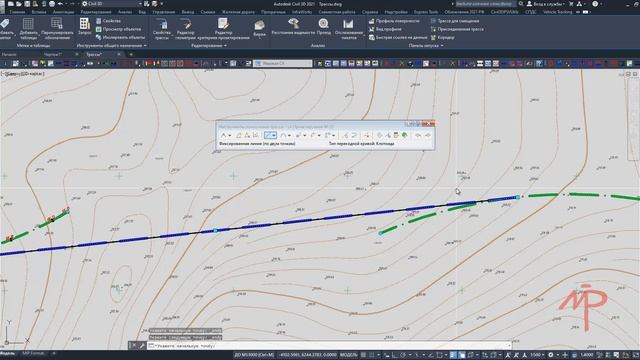Screen dimensions: 640x360
Task: Click Quick data reference (Быстрая ссылка на данные)
Action: pos(398,37)
